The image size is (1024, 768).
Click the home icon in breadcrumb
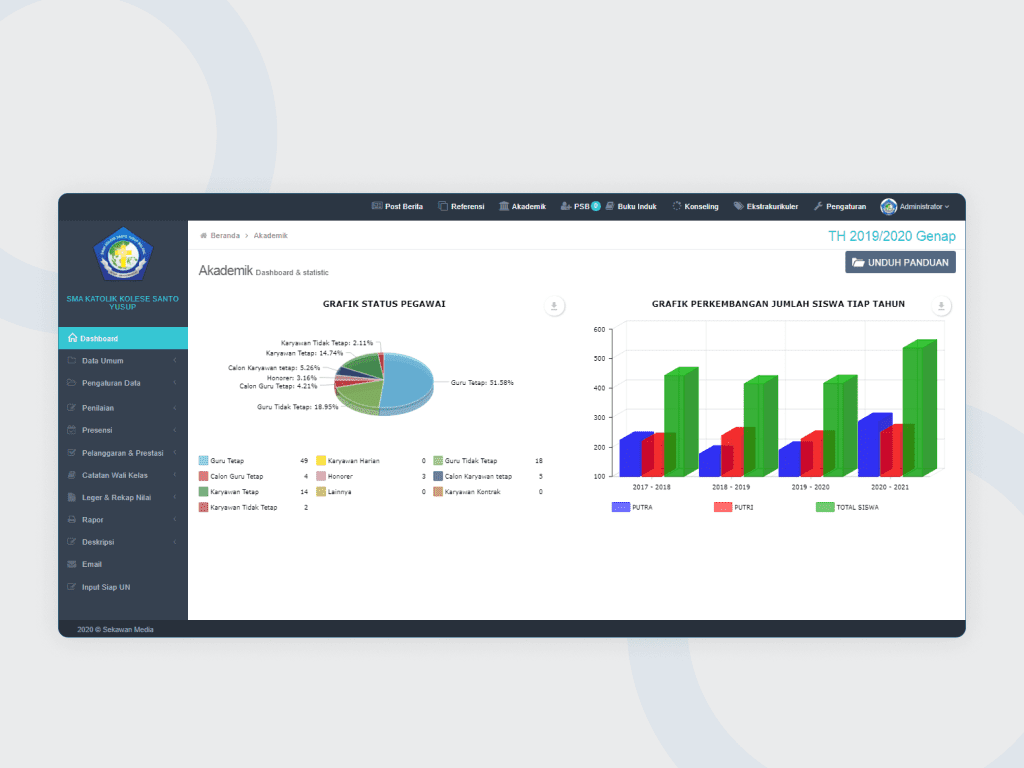(204, 235)
